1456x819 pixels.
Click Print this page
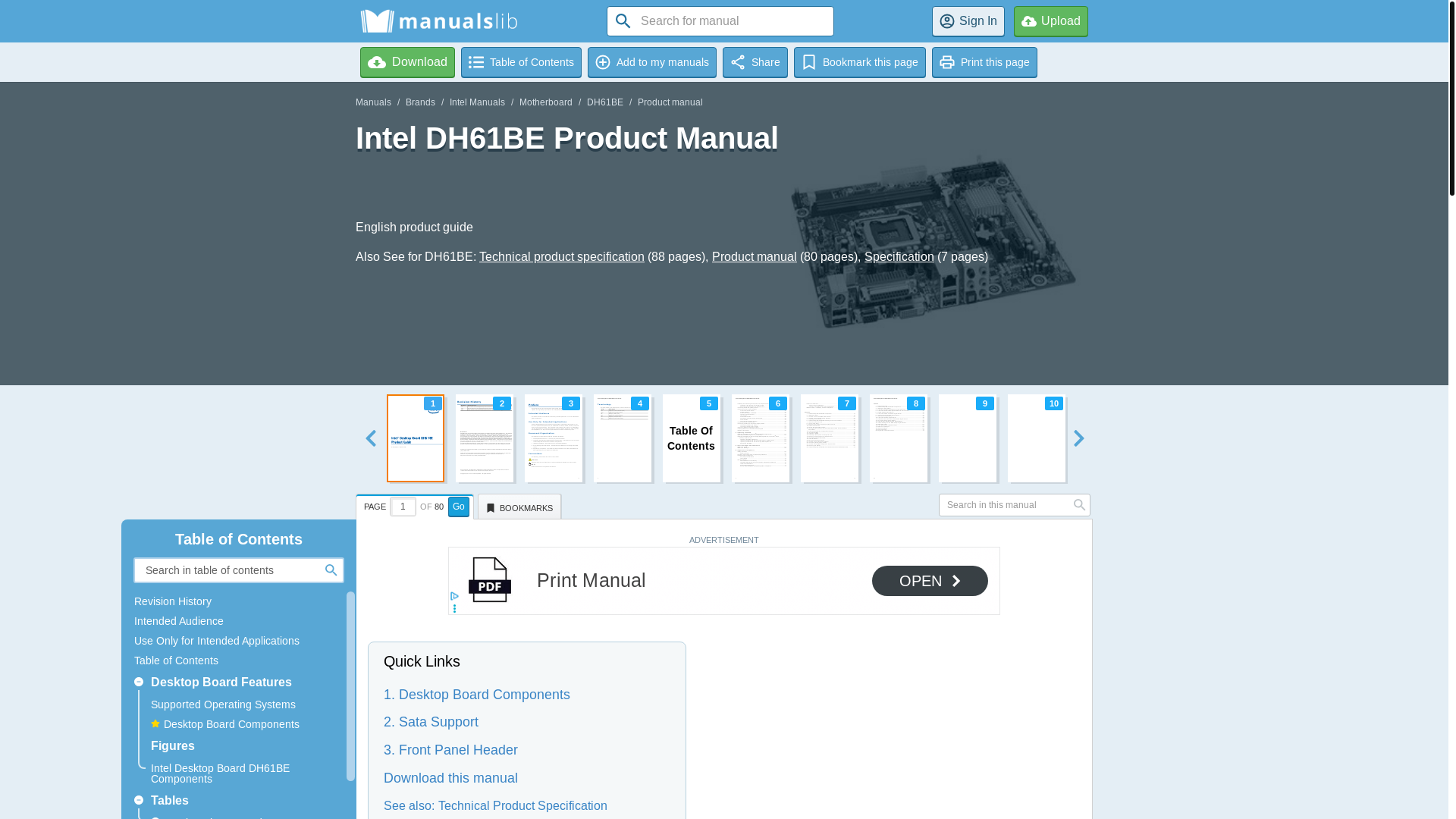[984, 62]
